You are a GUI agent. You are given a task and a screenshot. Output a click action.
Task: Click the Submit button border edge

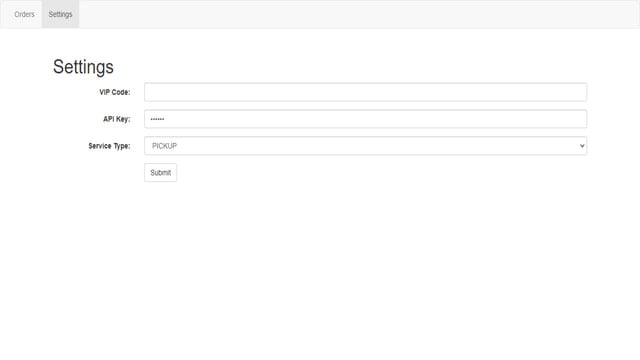[144, 173]
